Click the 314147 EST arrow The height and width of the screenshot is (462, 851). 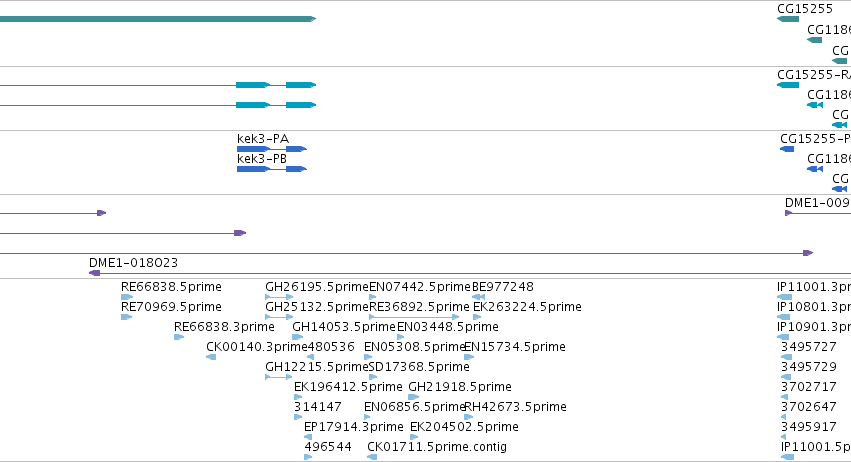tap(298, 417)
